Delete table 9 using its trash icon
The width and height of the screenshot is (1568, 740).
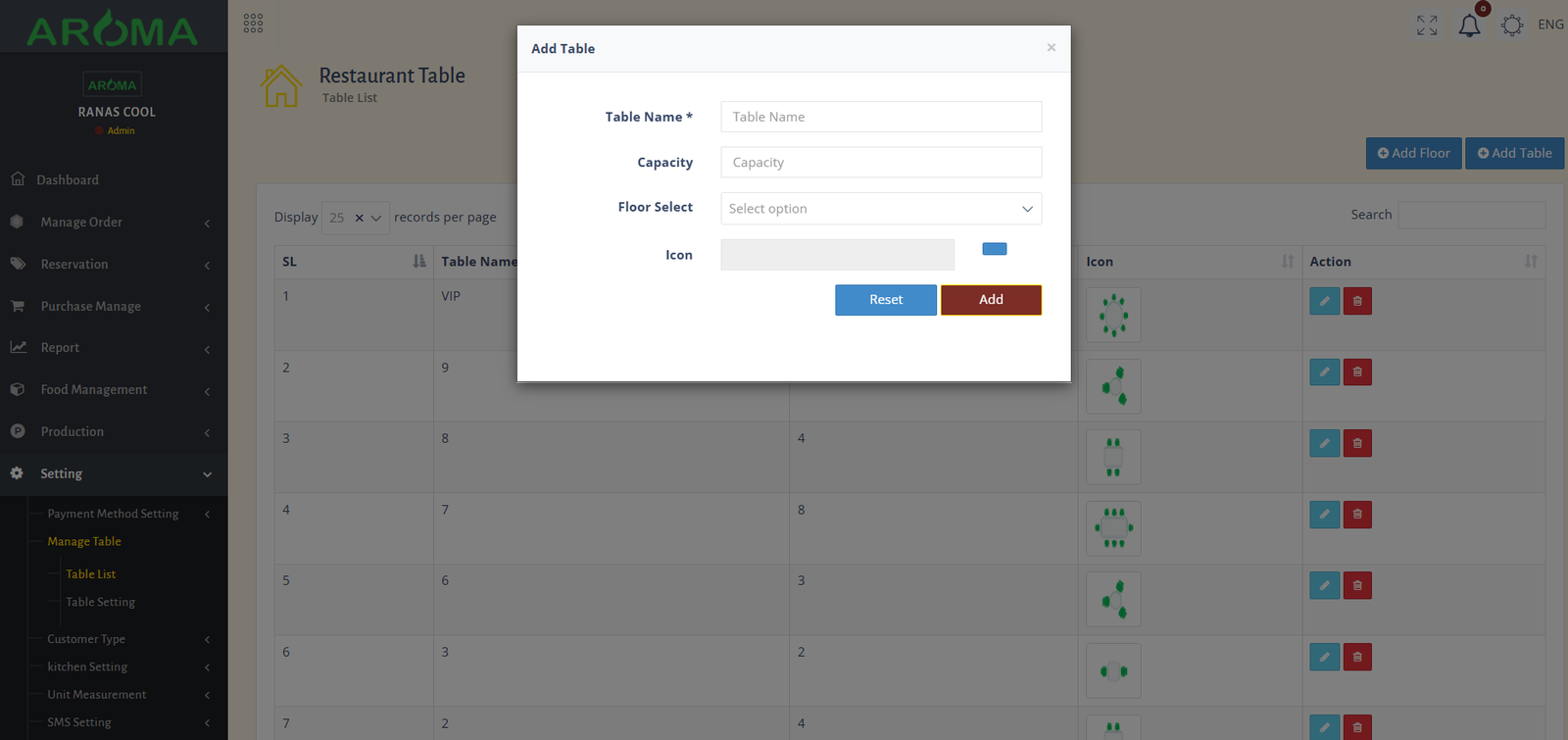click(1357, 372)
